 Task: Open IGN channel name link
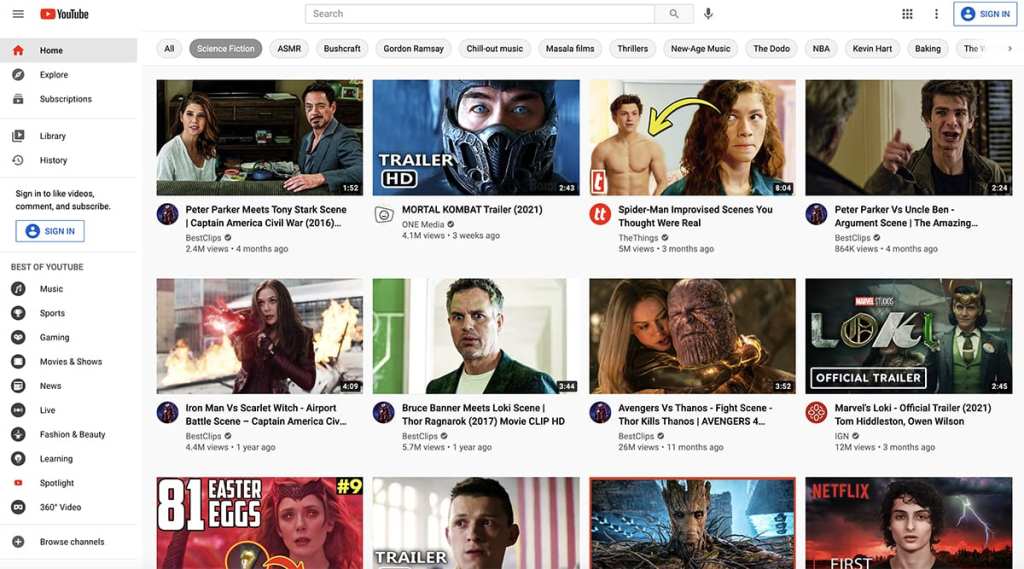[x=842, y=436]
